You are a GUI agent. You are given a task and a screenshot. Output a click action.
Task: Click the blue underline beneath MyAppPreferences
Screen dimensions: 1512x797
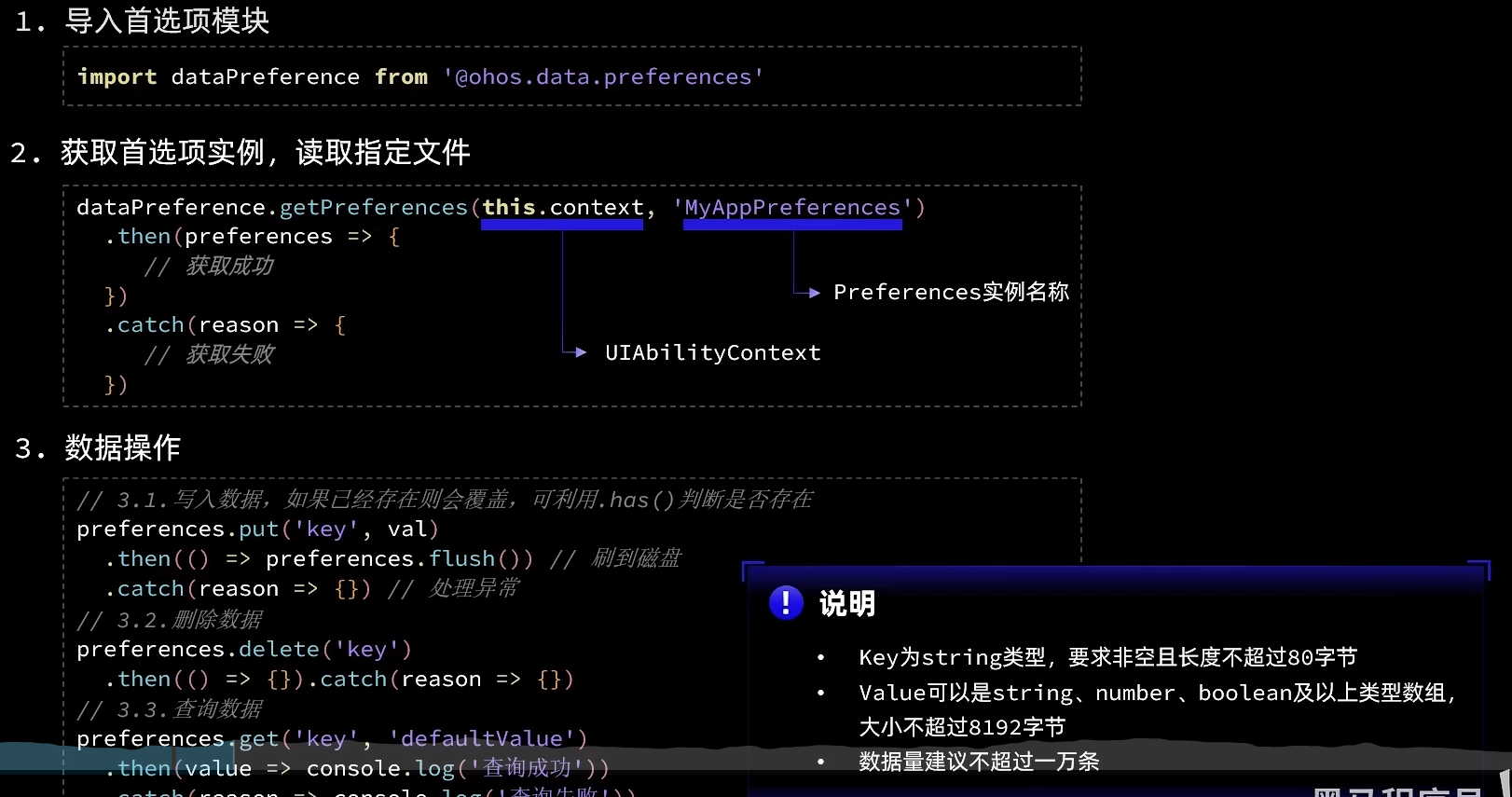pyautogui.click(x=792, y=225)
